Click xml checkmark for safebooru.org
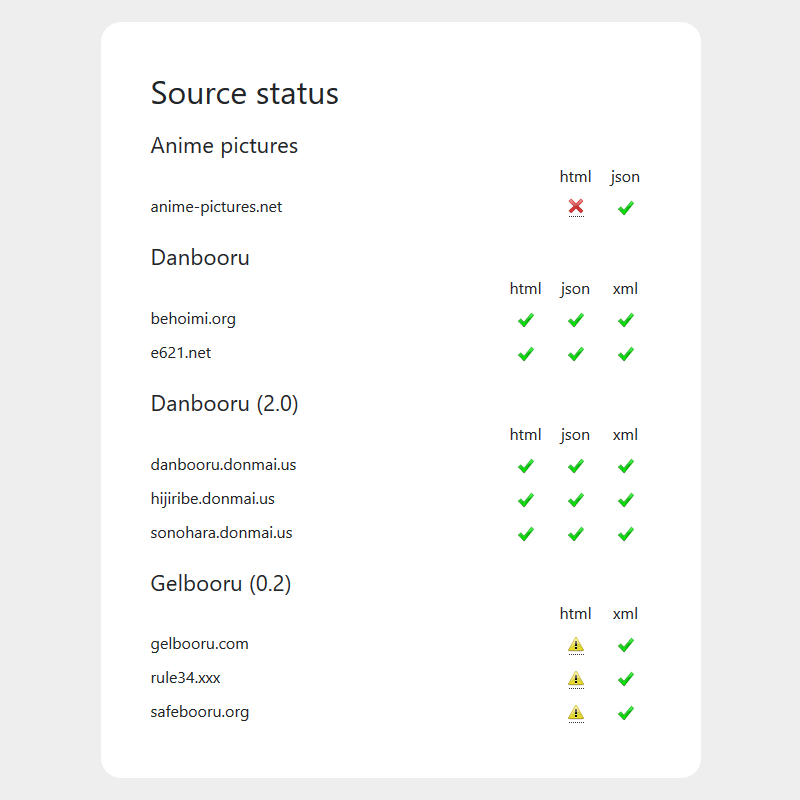800x800 pixels. pos(626,713)
